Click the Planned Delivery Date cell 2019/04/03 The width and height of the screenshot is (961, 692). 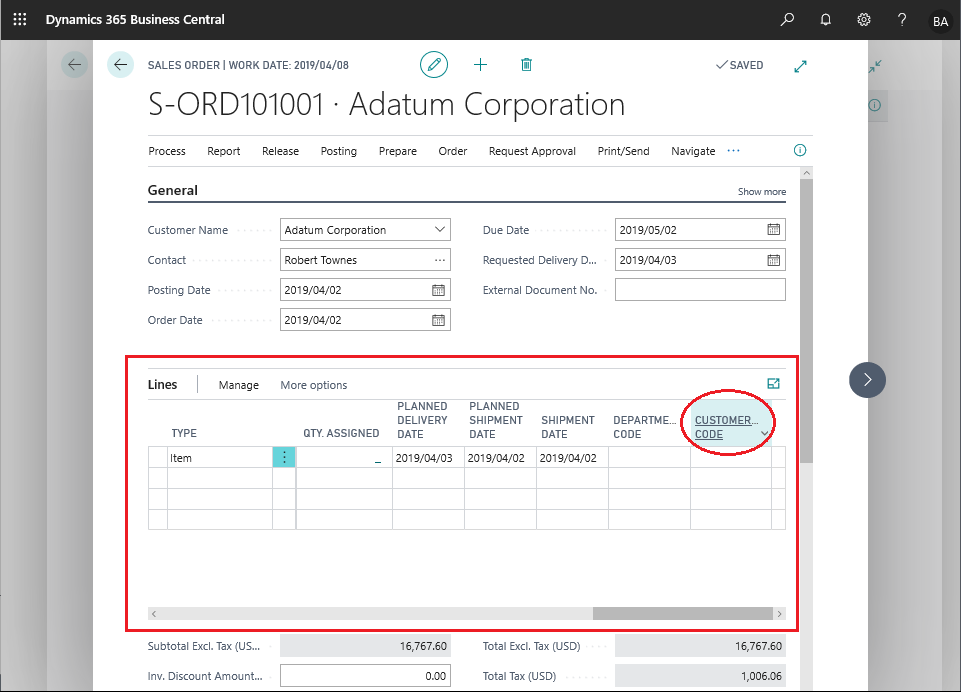click(x=428, y=458)
